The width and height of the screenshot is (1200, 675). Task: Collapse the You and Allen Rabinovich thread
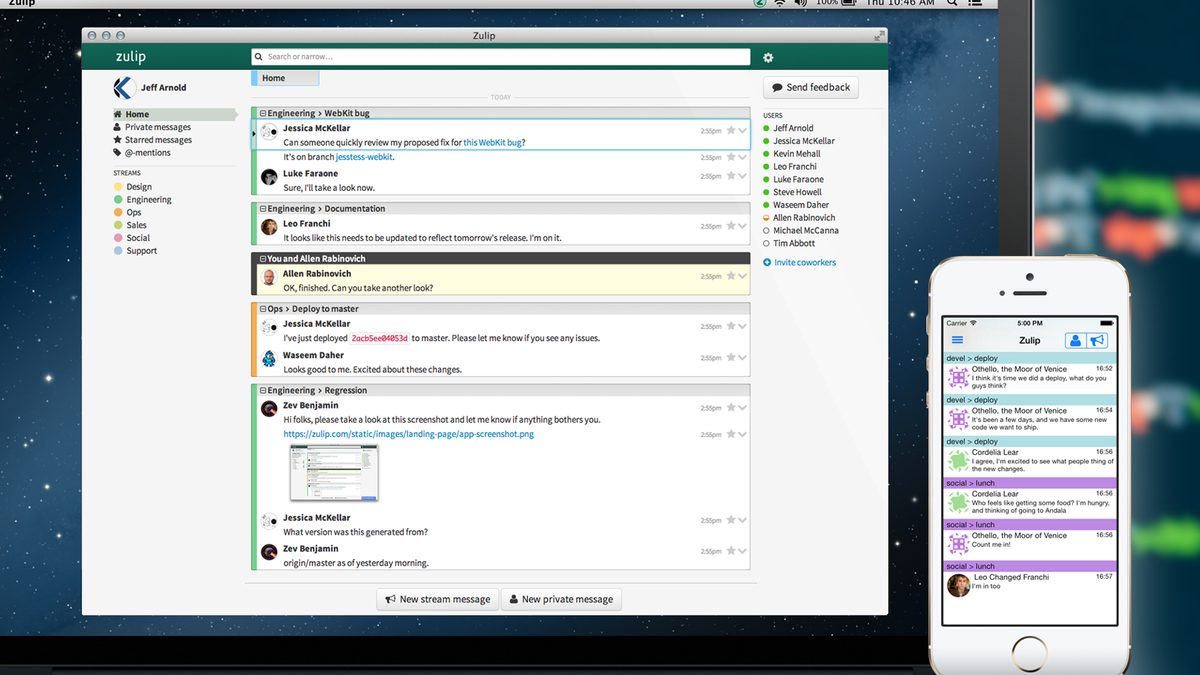point(263,259)
